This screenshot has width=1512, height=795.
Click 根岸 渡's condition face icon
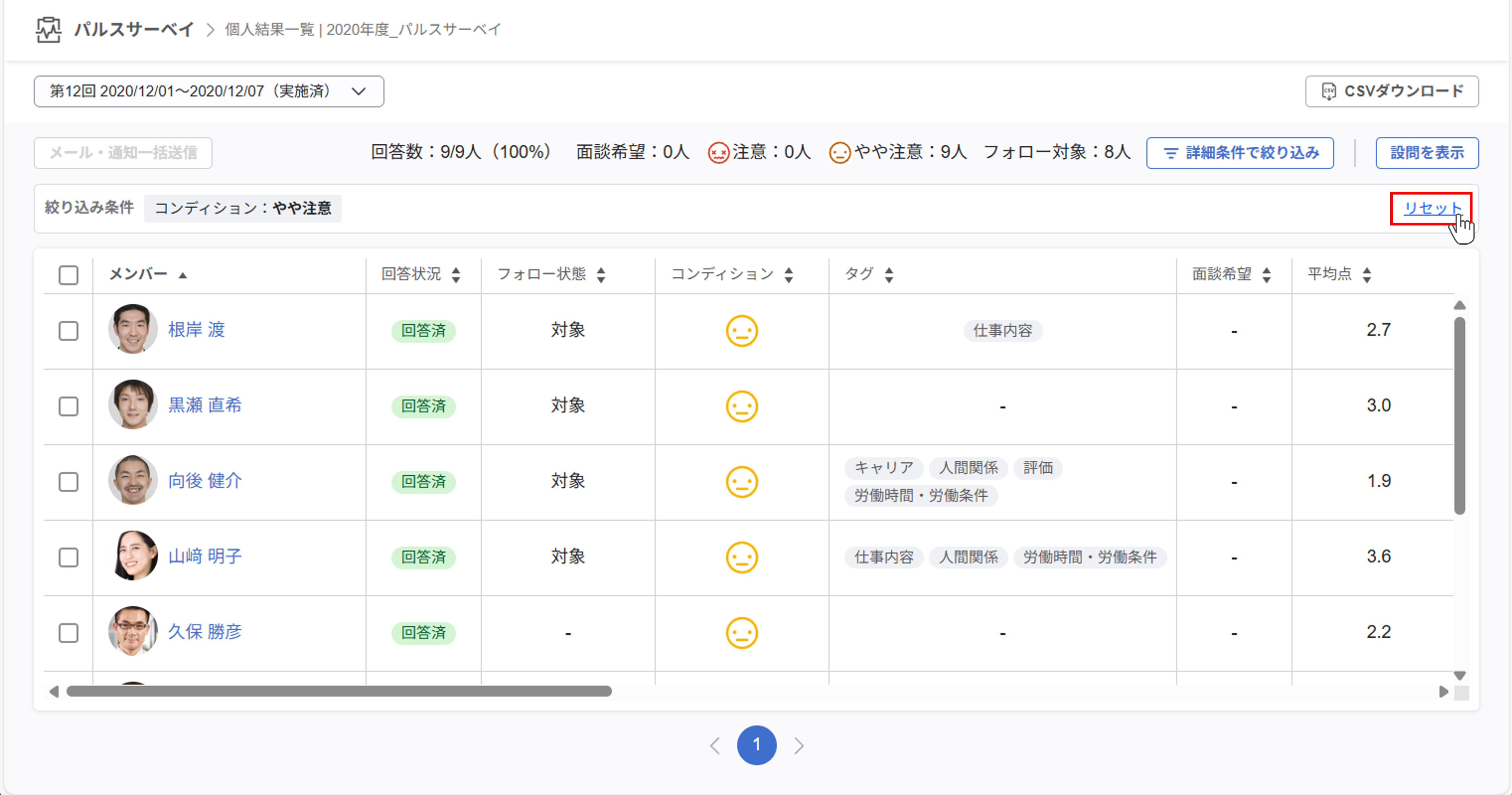(741, 331)
